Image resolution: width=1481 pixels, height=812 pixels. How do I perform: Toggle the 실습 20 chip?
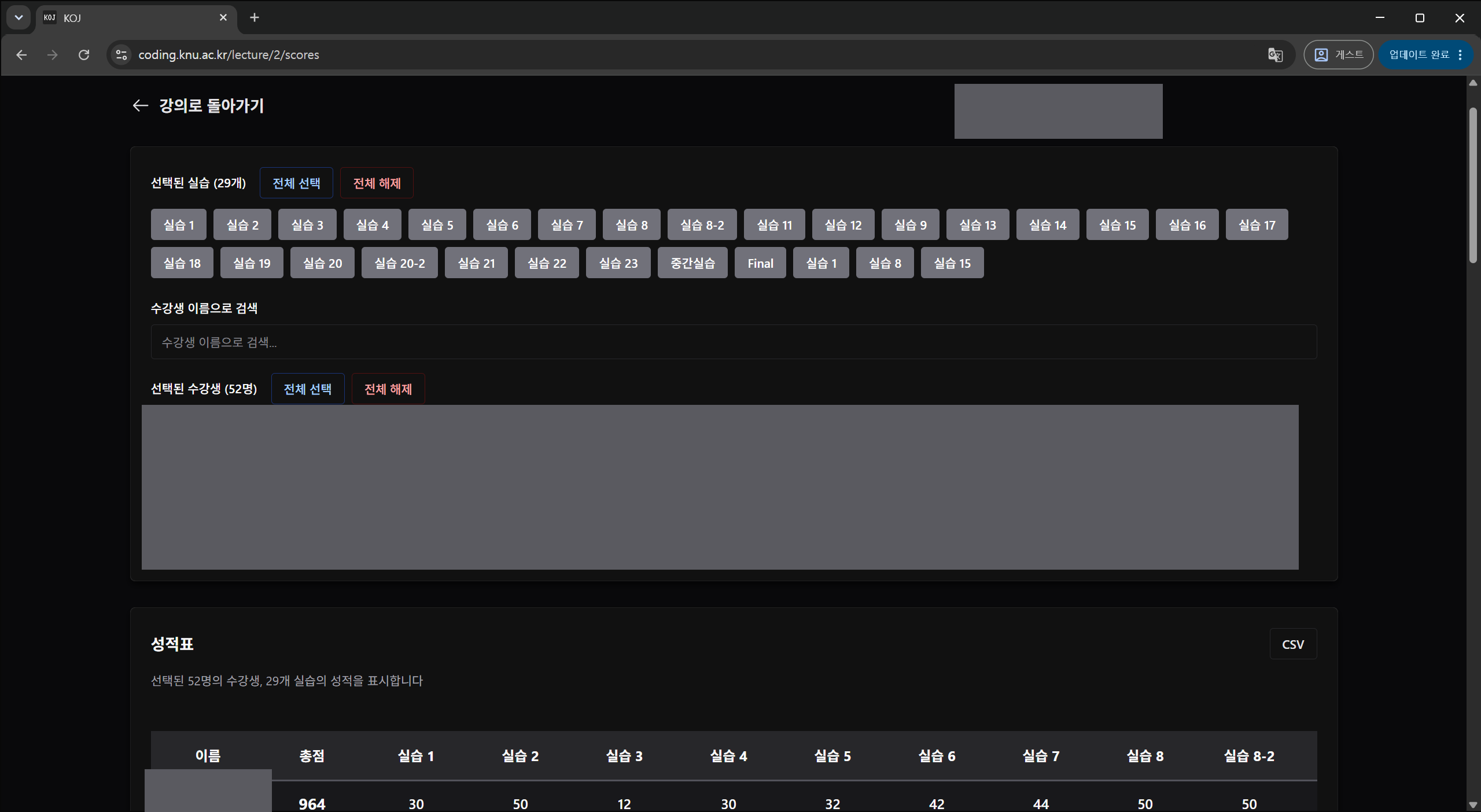[322, 263]
